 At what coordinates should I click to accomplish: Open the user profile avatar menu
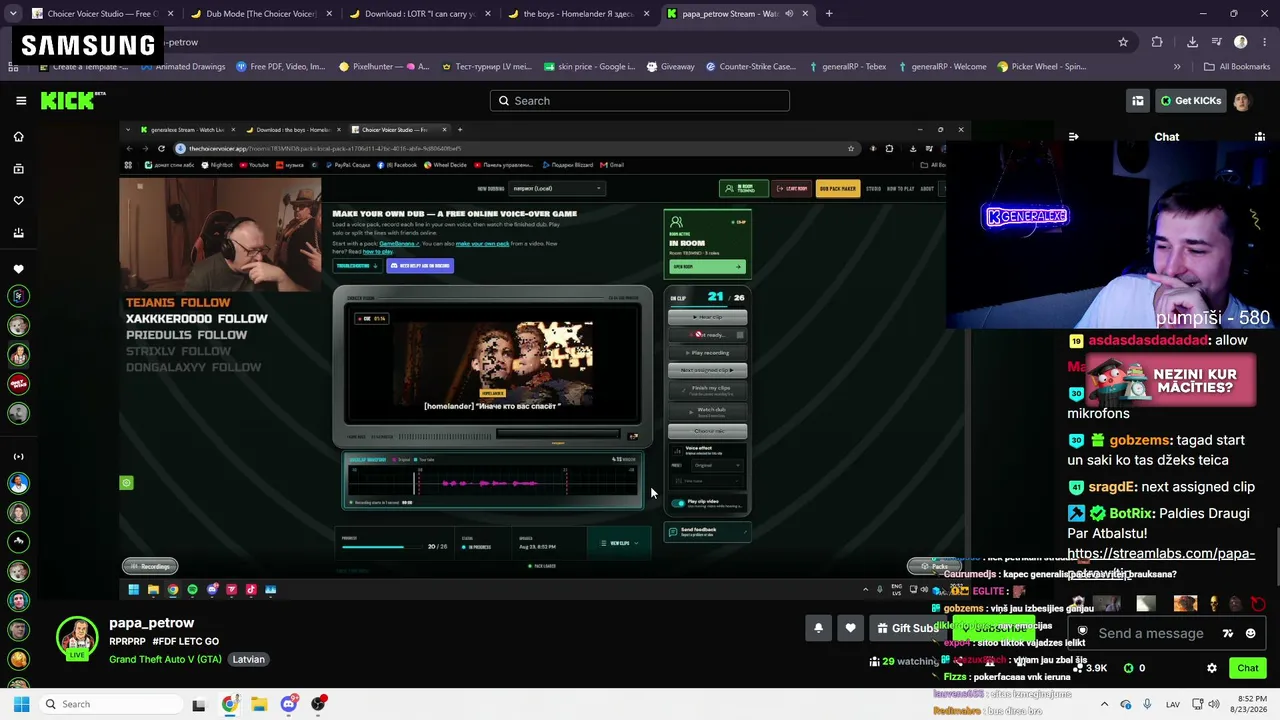point(1241,100)
